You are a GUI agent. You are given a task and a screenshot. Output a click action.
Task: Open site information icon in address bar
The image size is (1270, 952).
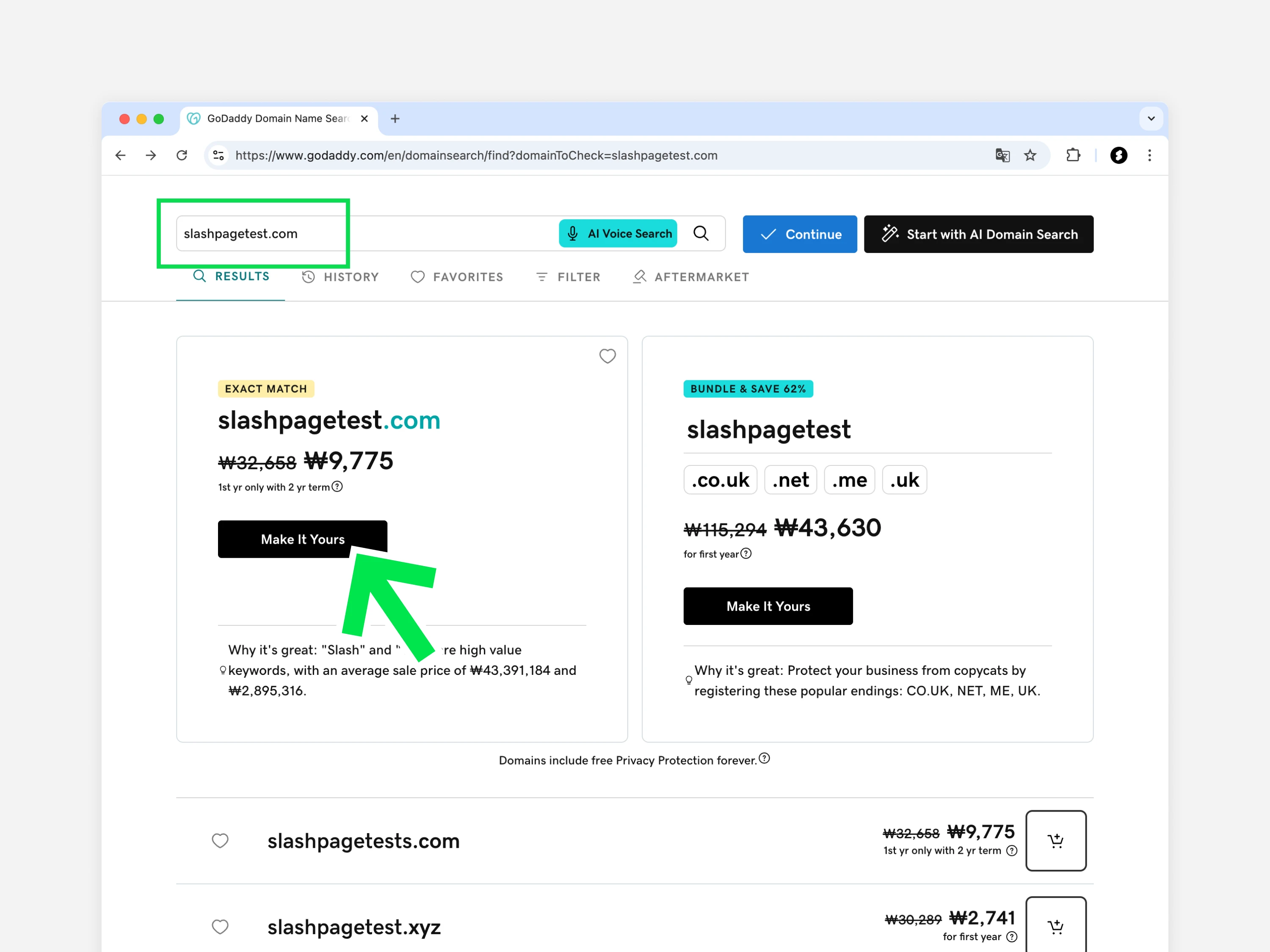click(219, 156)
